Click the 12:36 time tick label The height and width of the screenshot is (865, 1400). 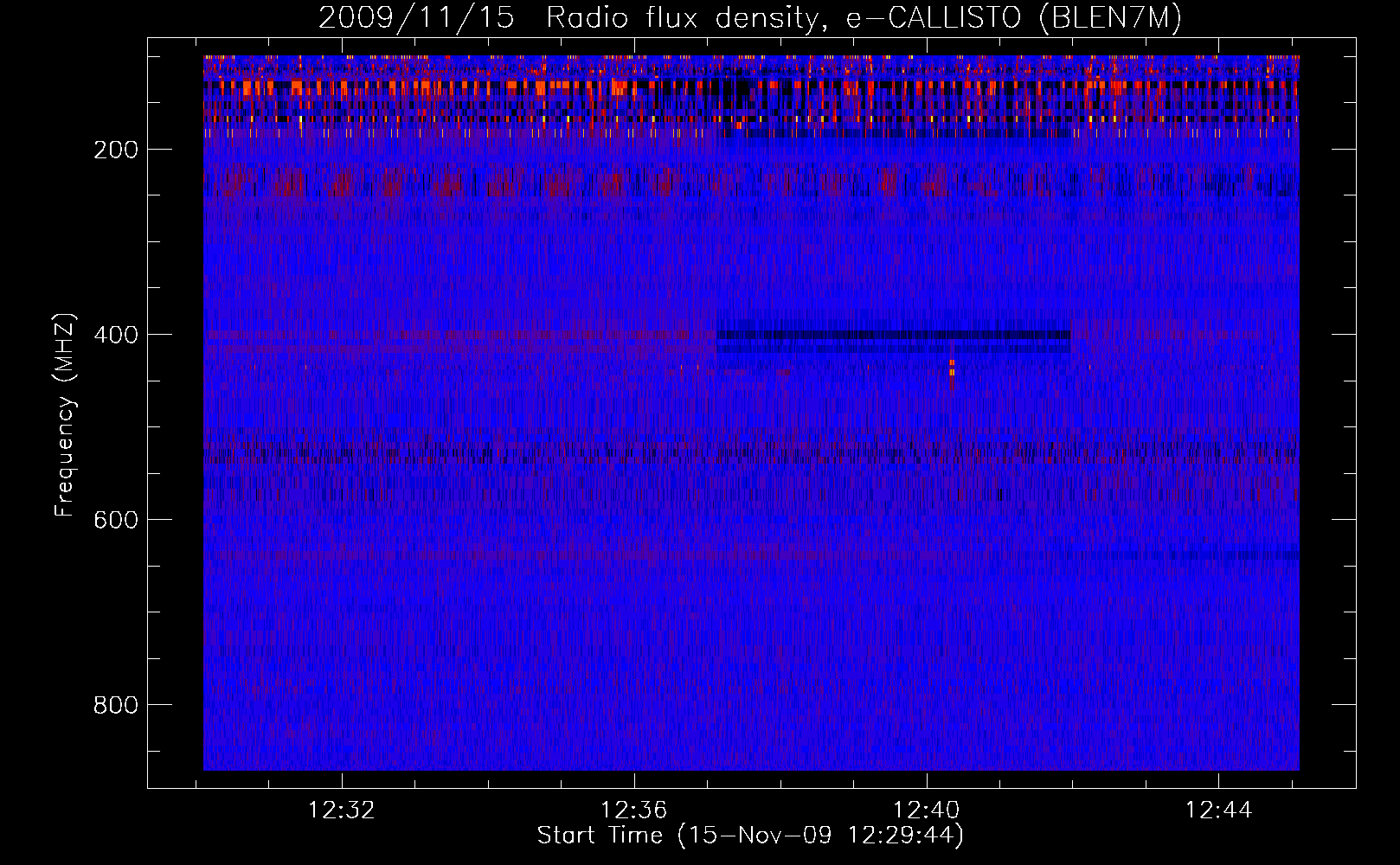pos(634,811)
